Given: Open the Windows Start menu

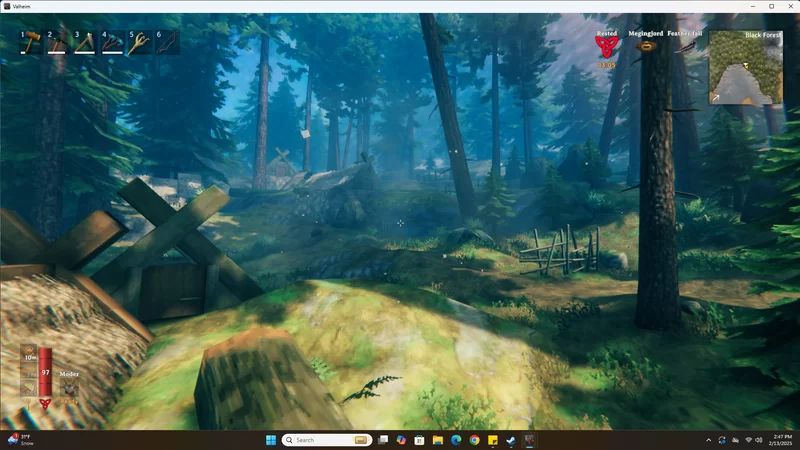Looking at the screenshot, I should pyautogui.click(x=271, y=440).
